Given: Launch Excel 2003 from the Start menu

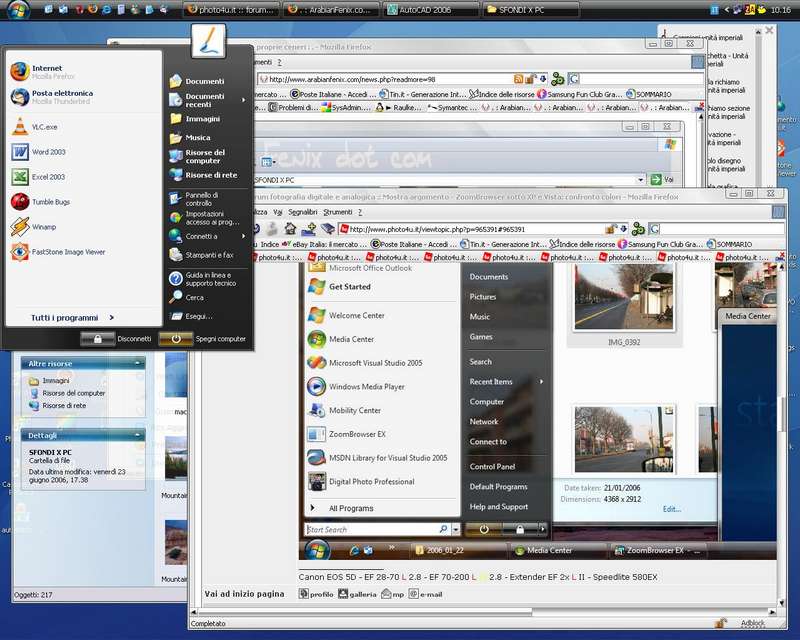Looking at the screenshot, I should click(38, 177).
